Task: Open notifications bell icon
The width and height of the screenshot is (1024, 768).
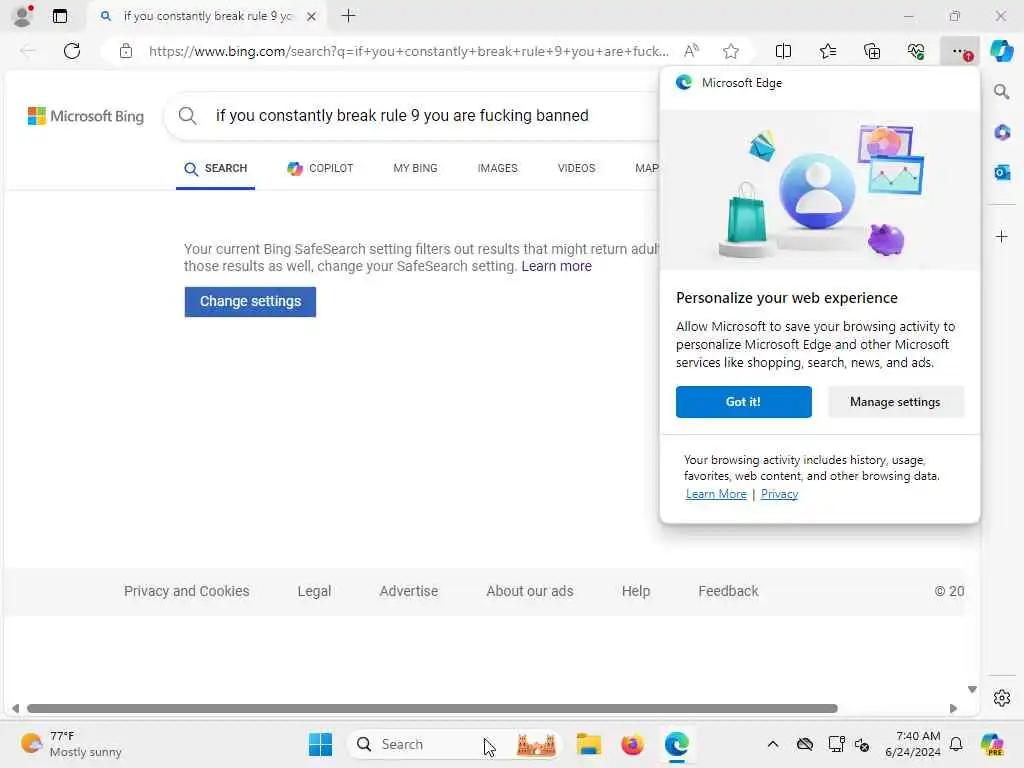Action: point(956,744)
